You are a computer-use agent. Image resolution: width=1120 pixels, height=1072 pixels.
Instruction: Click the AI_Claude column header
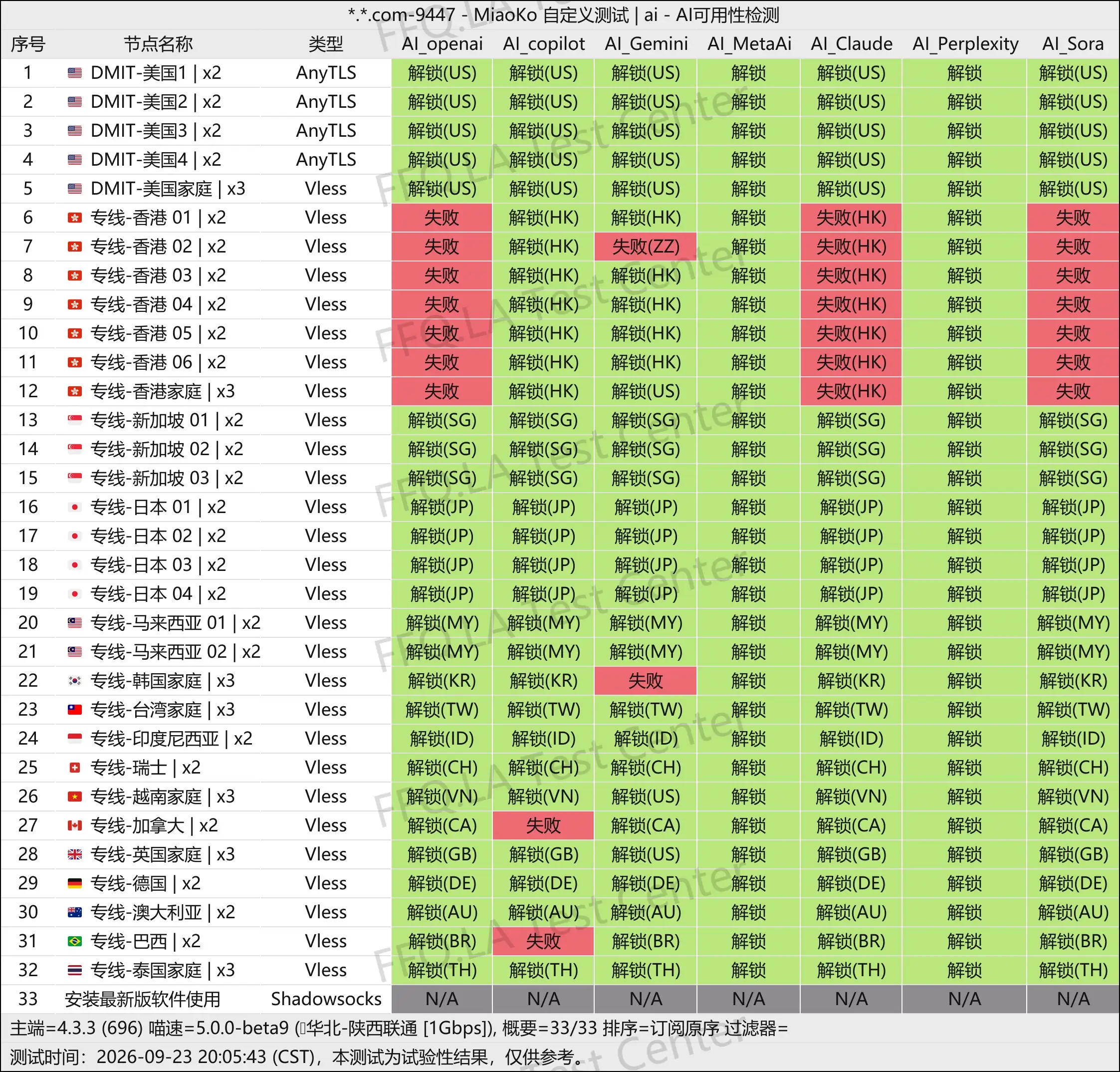tap(851, 44)
